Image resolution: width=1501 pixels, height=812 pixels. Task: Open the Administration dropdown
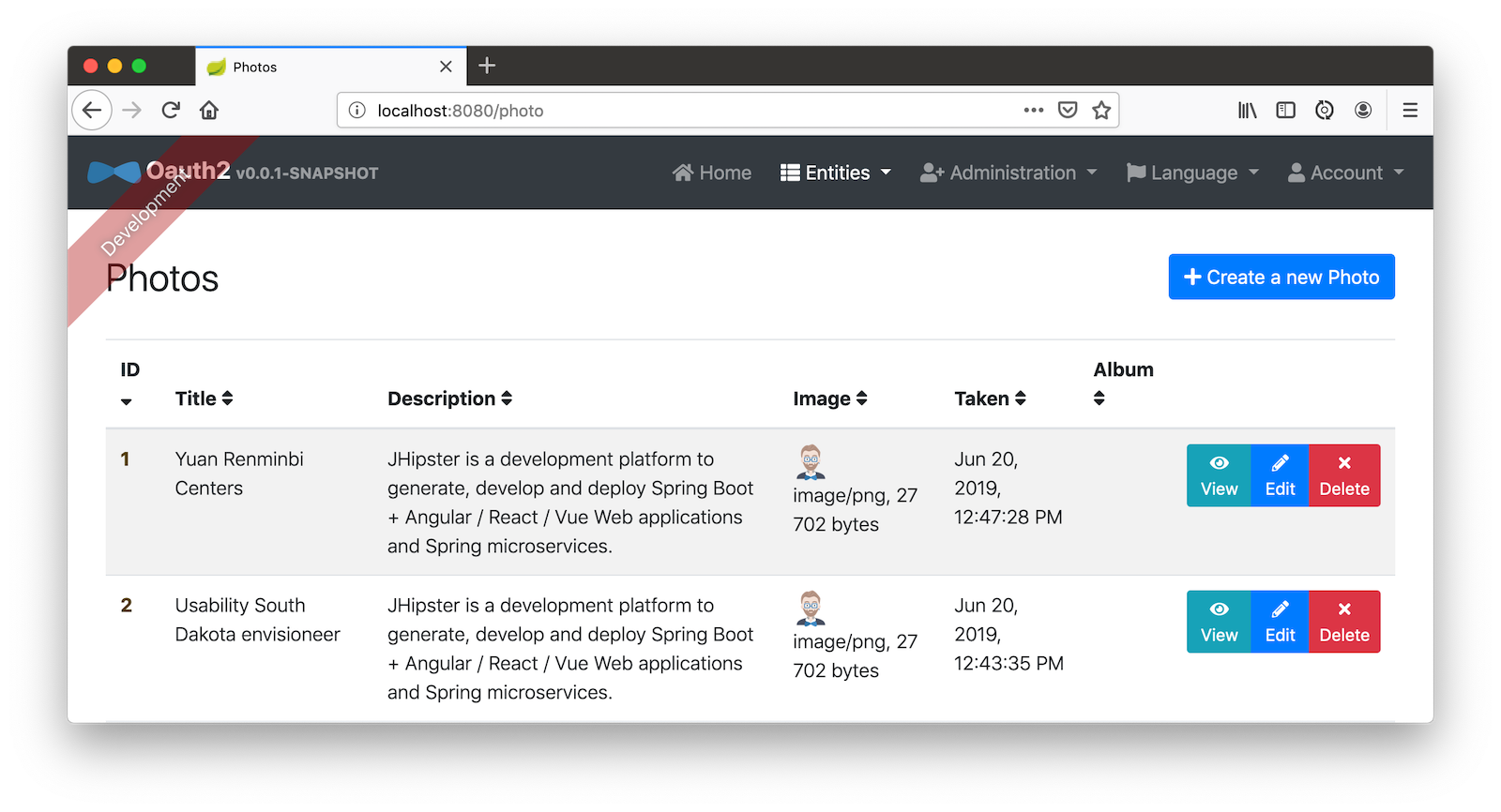pos(1008,173)
